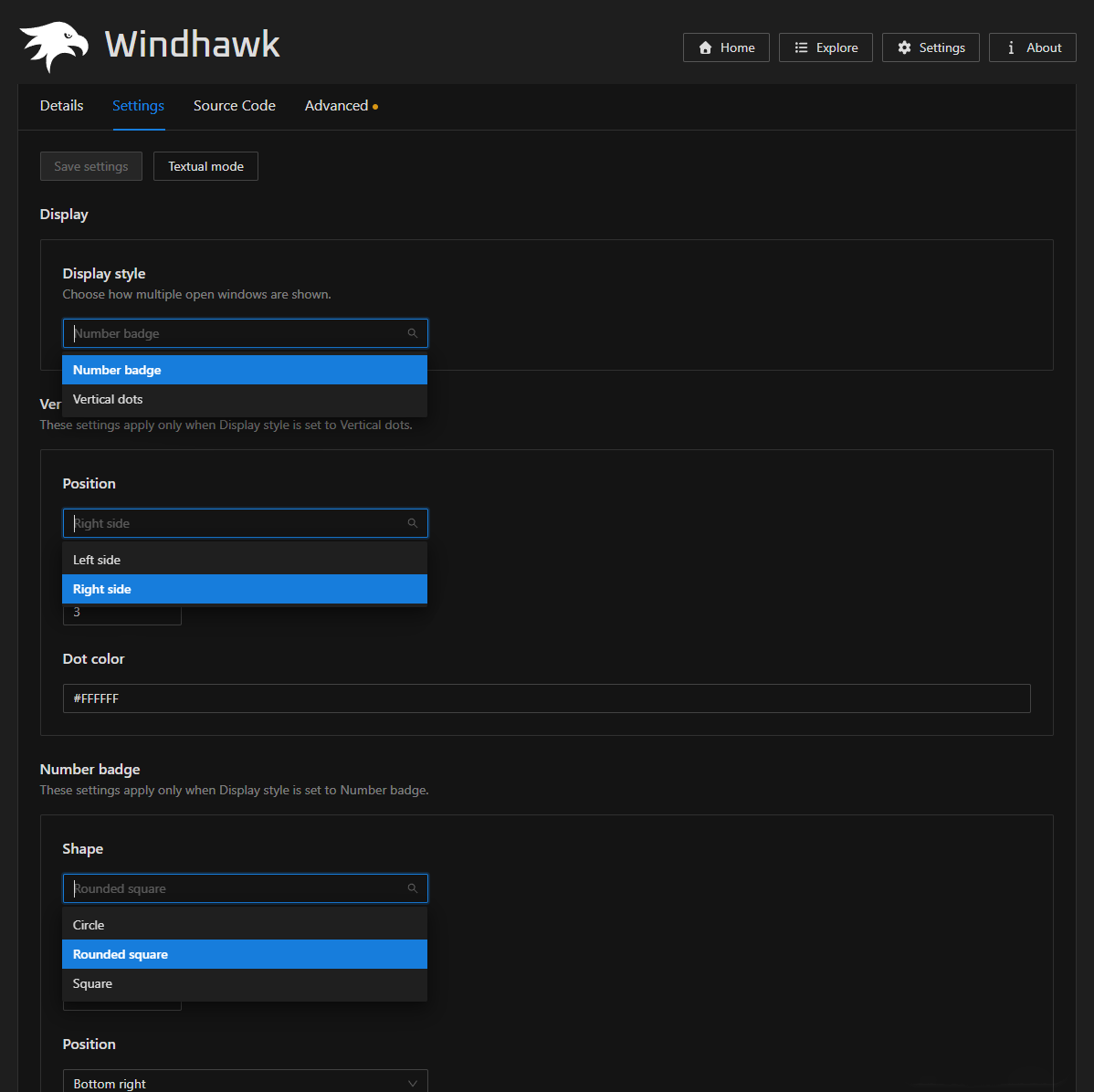Pick Square shape option
Image resolution: width=1094 pixels, height=1092 pixels.
(x=244, y=983)
